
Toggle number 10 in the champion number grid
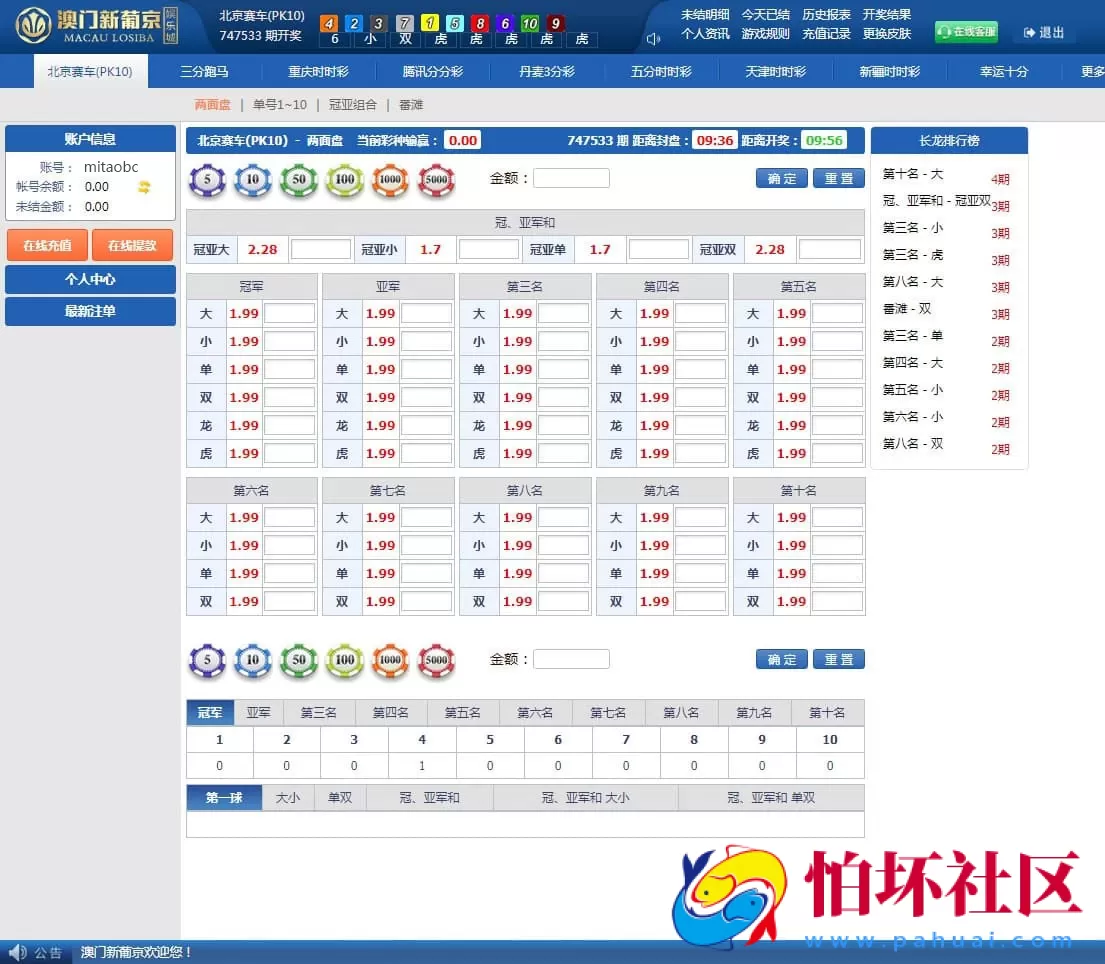click(x=829, y=740)
